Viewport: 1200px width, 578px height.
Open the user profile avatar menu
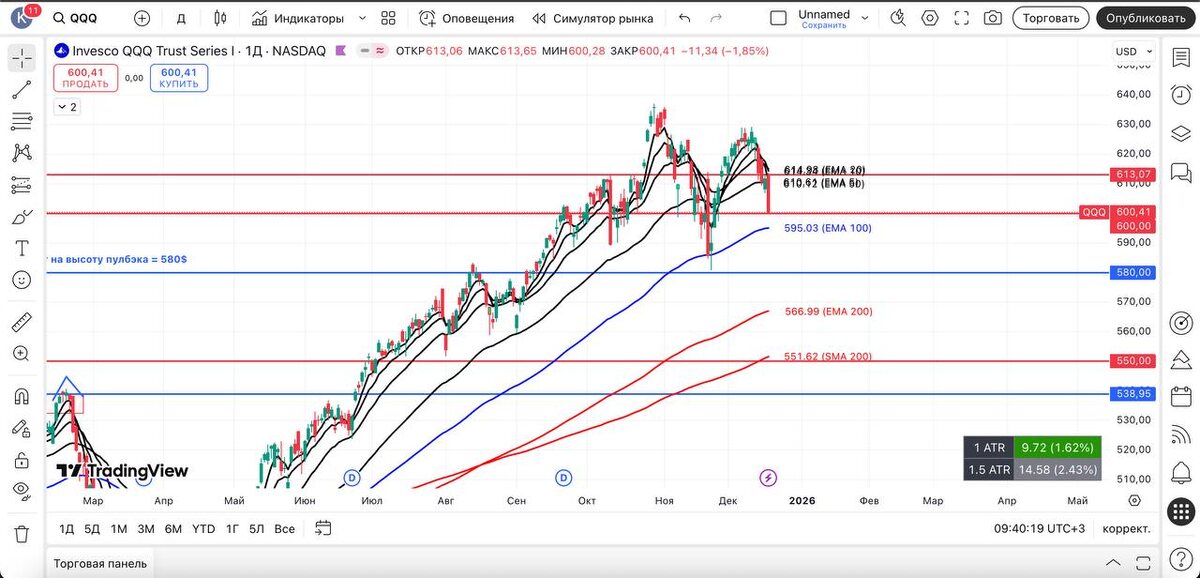(x=21, y=18)
